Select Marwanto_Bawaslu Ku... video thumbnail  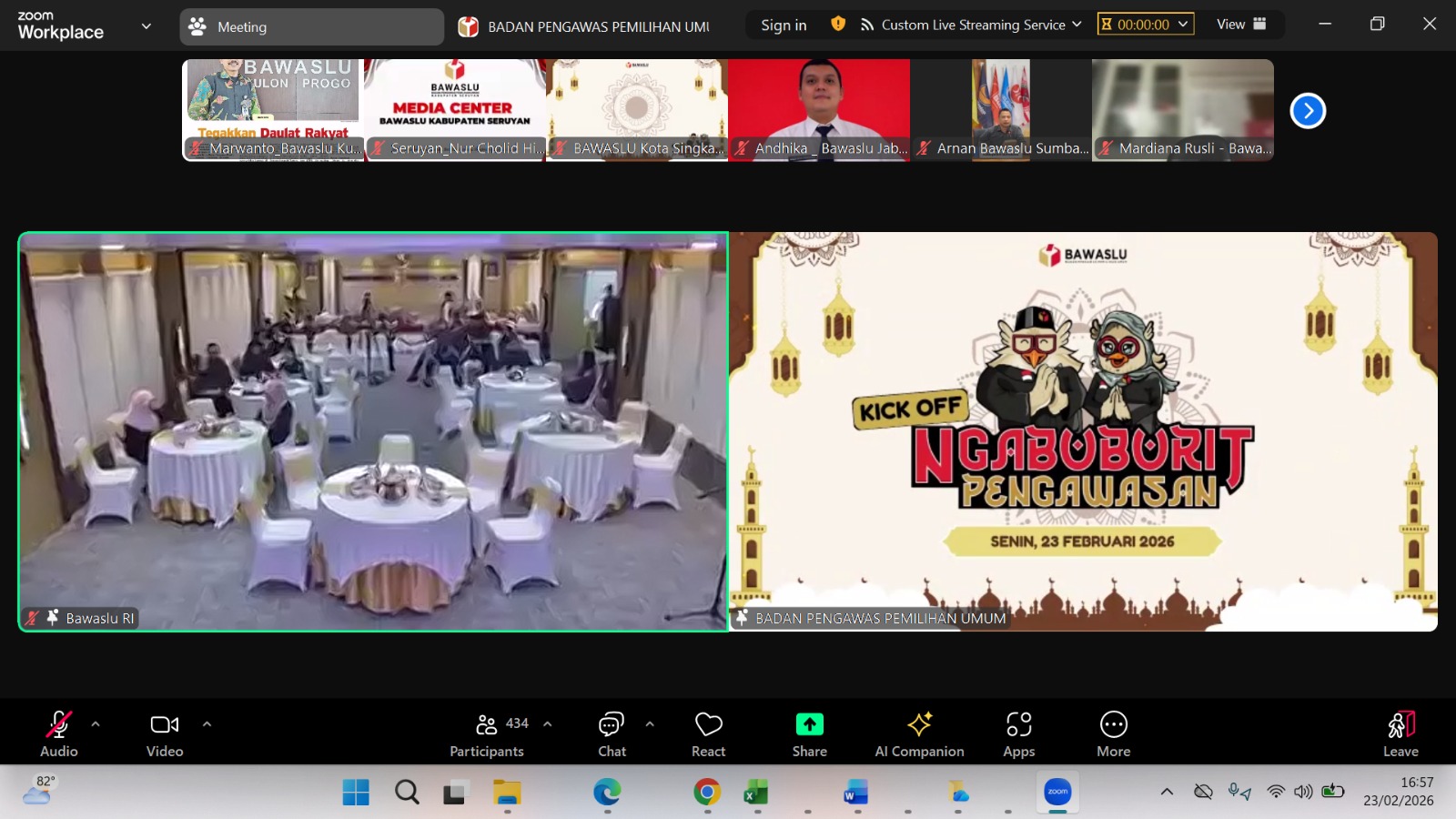point(273,110)
